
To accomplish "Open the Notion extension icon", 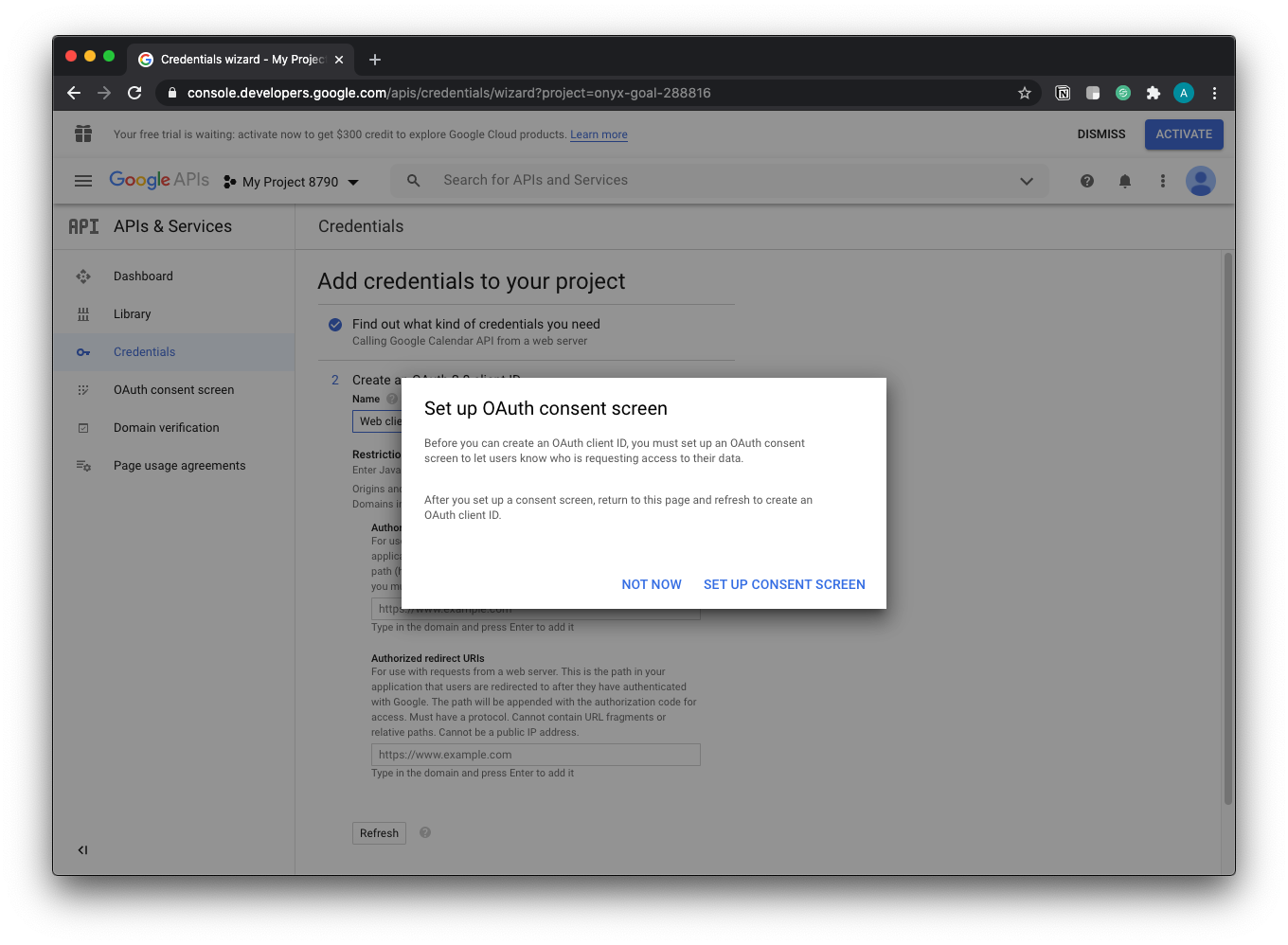I will (x=1063, y=93).
